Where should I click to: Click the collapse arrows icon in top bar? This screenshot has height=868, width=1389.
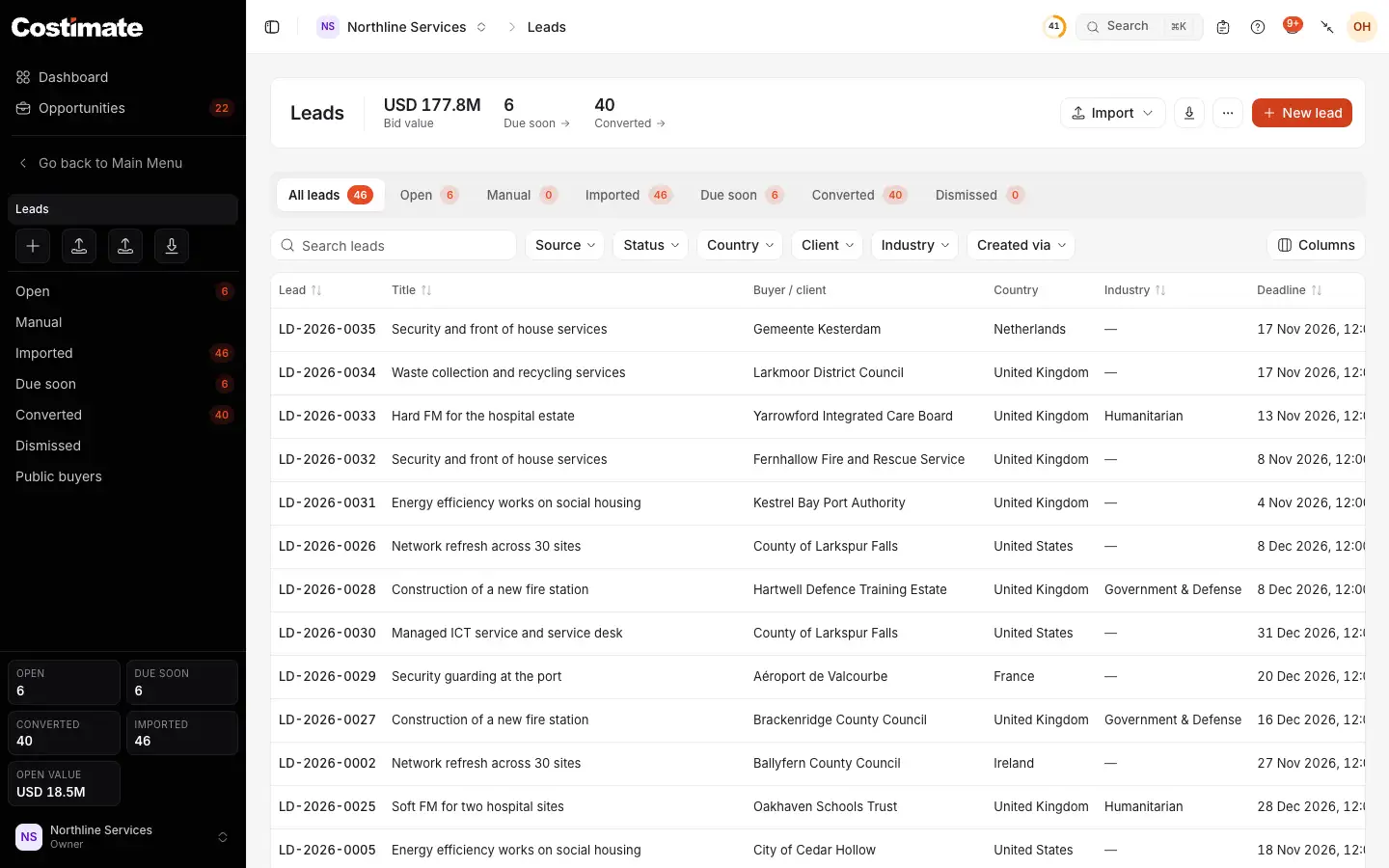coord(1327,27)
